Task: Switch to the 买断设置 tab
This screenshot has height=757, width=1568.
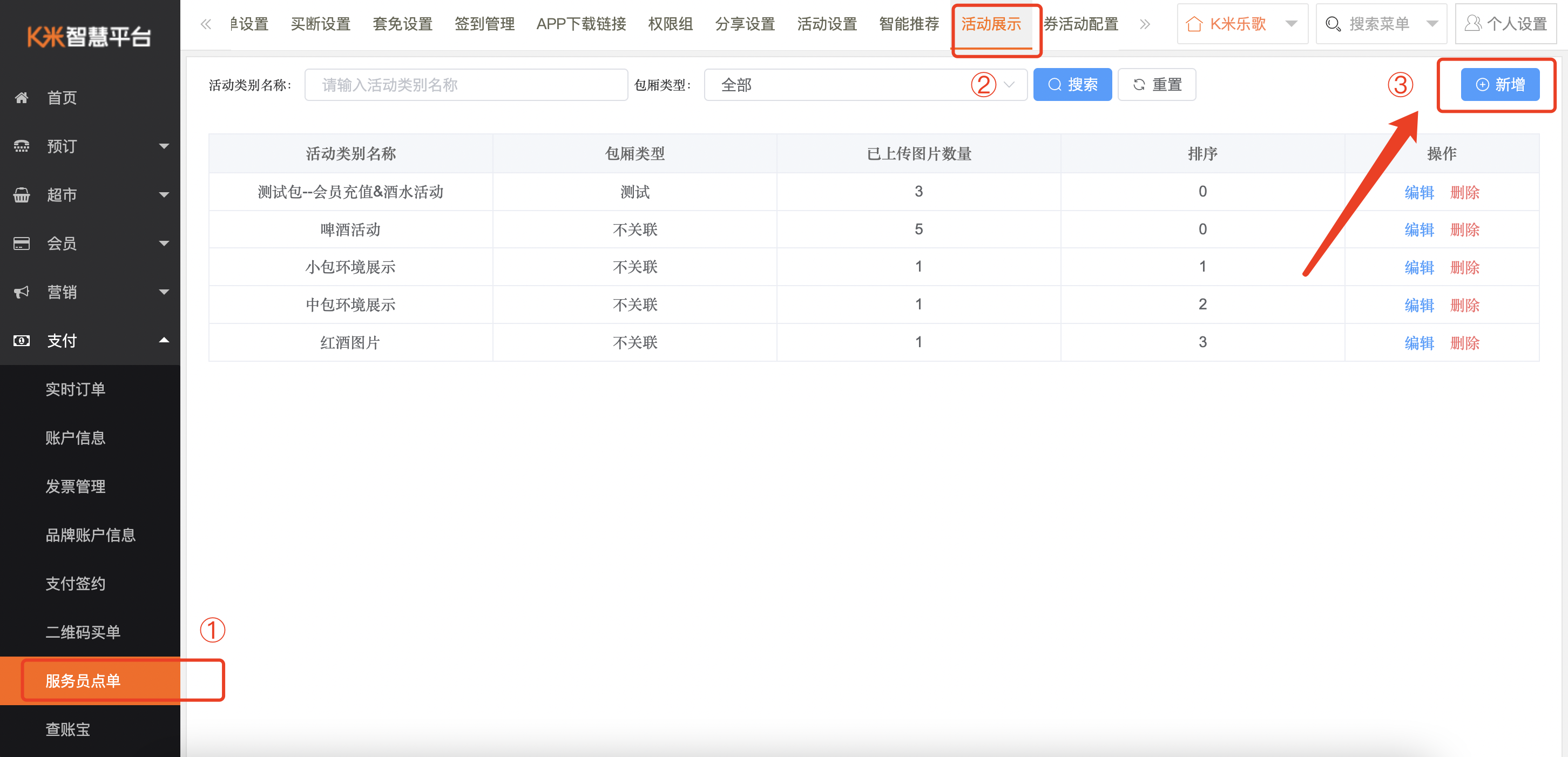Action: click(321, 24)
